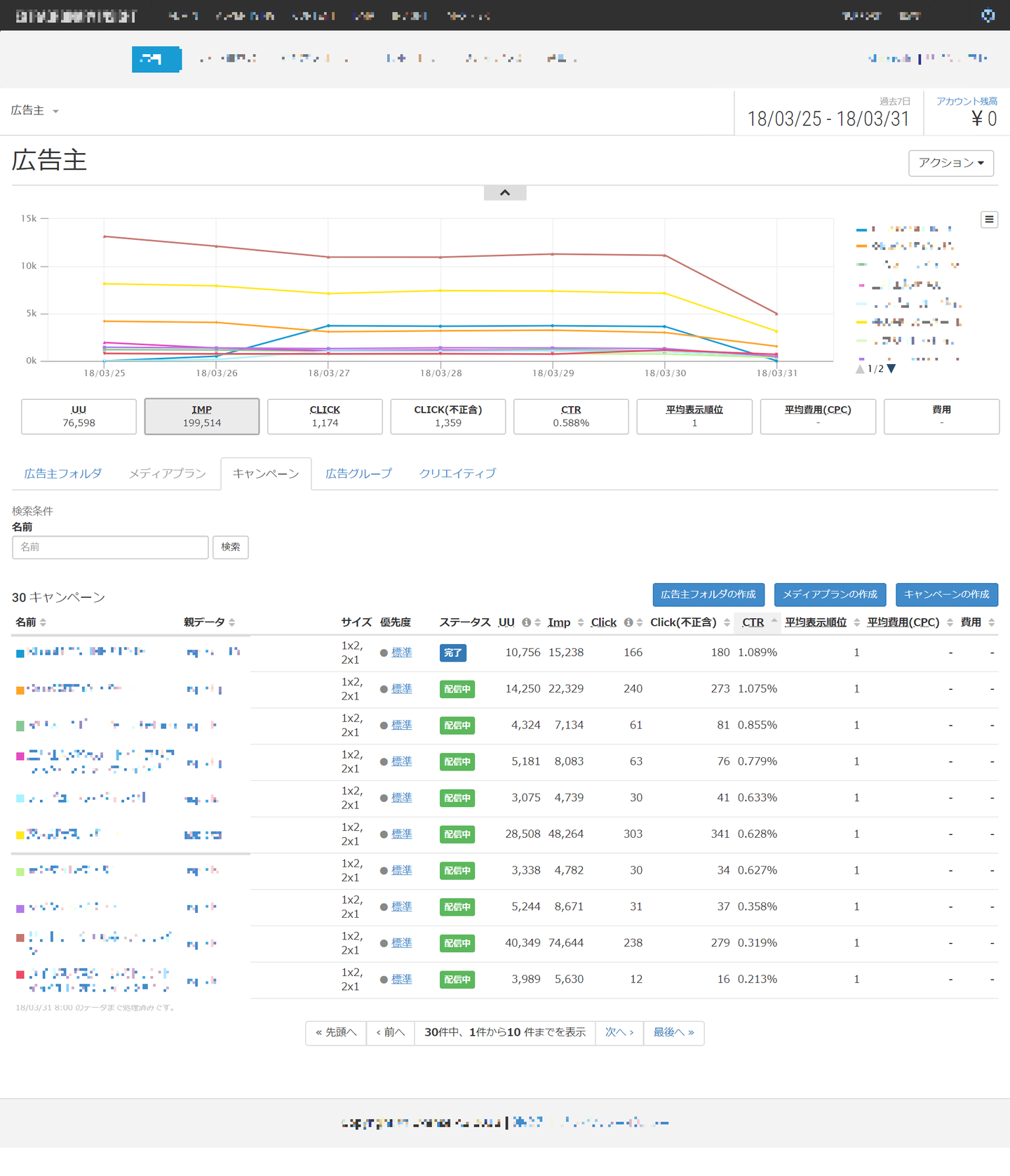Toggle the CTR metric button
The width and height of the screenshot is (1010, 1176).
point(571,417)
